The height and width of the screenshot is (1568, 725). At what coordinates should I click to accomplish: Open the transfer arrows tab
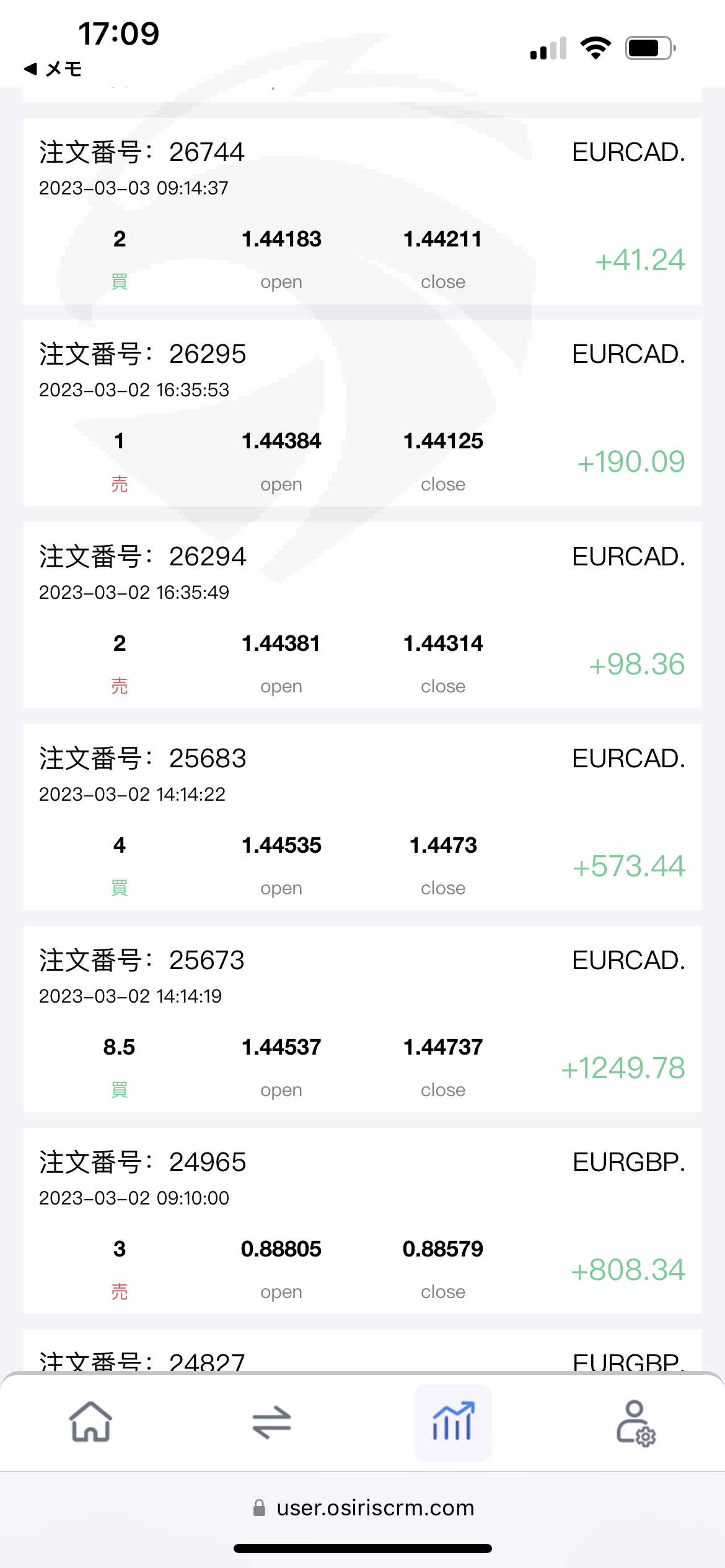(x=271, y=1422)
